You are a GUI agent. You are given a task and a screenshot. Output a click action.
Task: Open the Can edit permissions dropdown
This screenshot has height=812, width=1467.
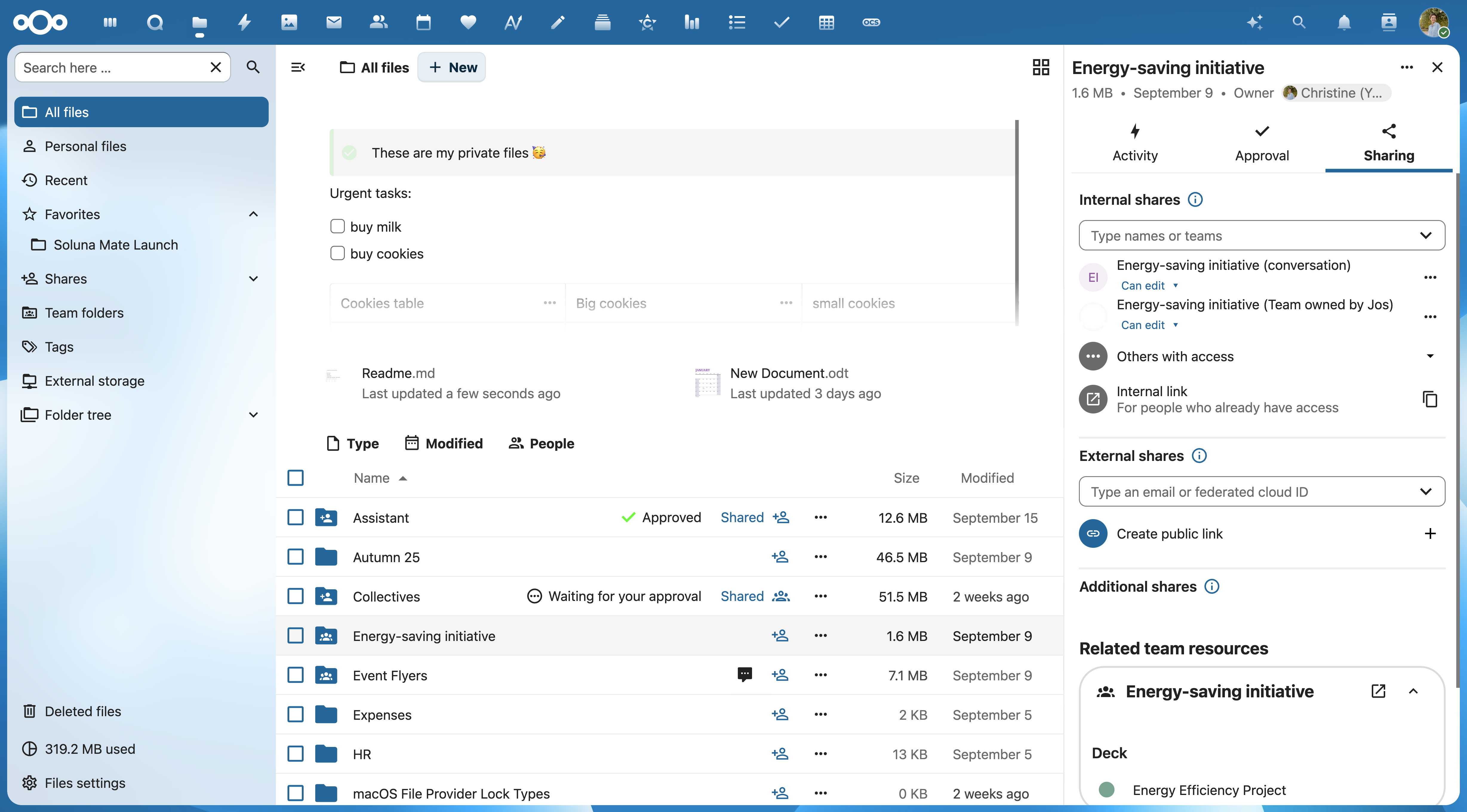[1149, 285]
